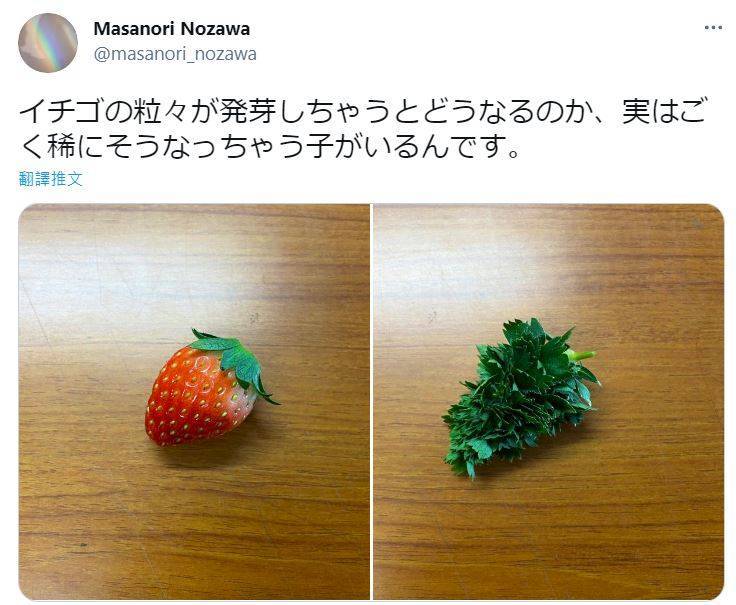Open Masanori Nozawa display name
This screenshot has width=736, height=605.
[172, 29]
